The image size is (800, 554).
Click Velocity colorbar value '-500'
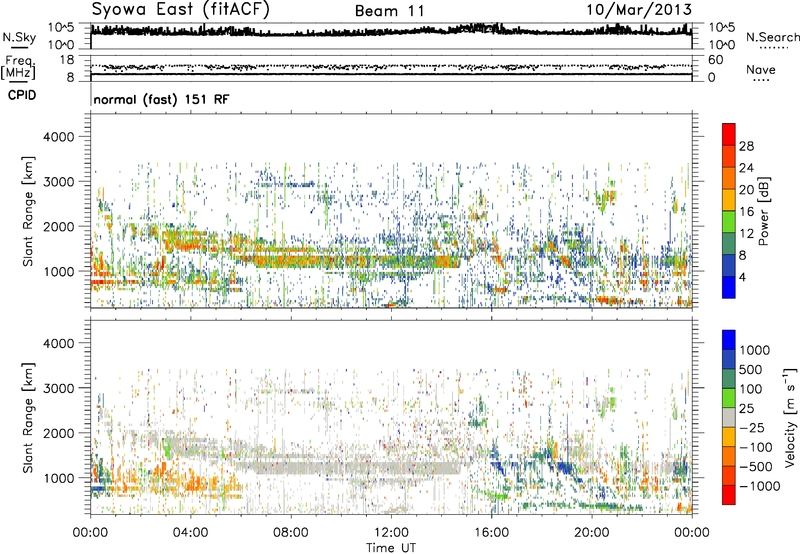pos(756,466)
